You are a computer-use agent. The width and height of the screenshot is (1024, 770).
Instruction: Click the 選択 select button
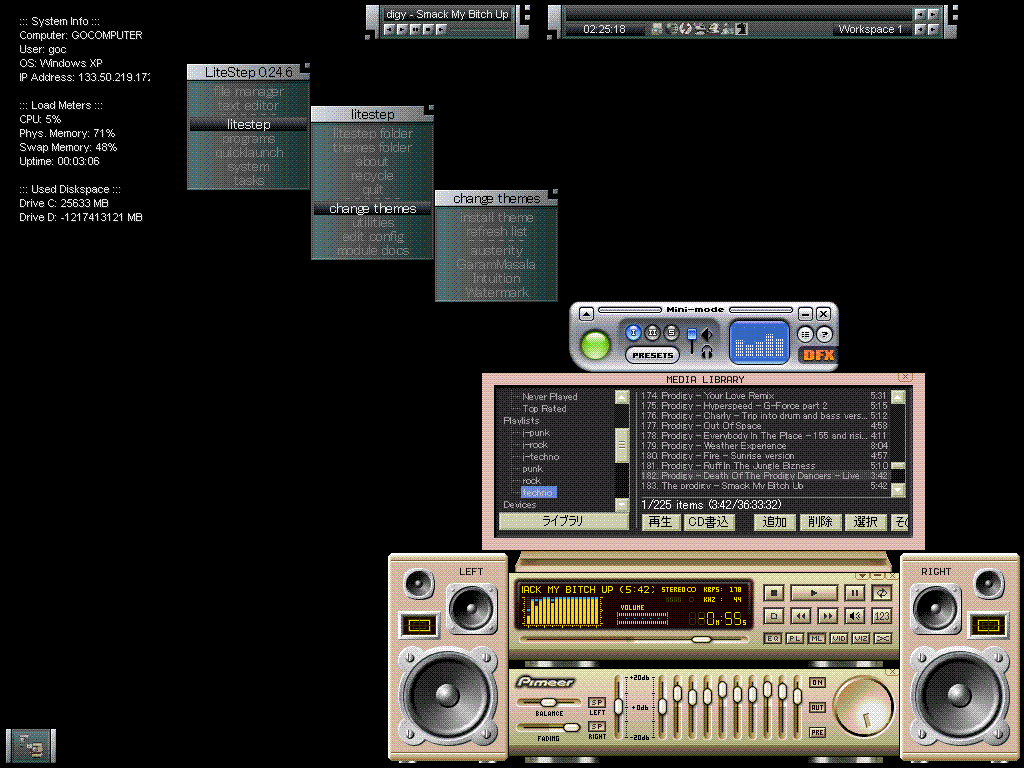(x=866, y=522)
